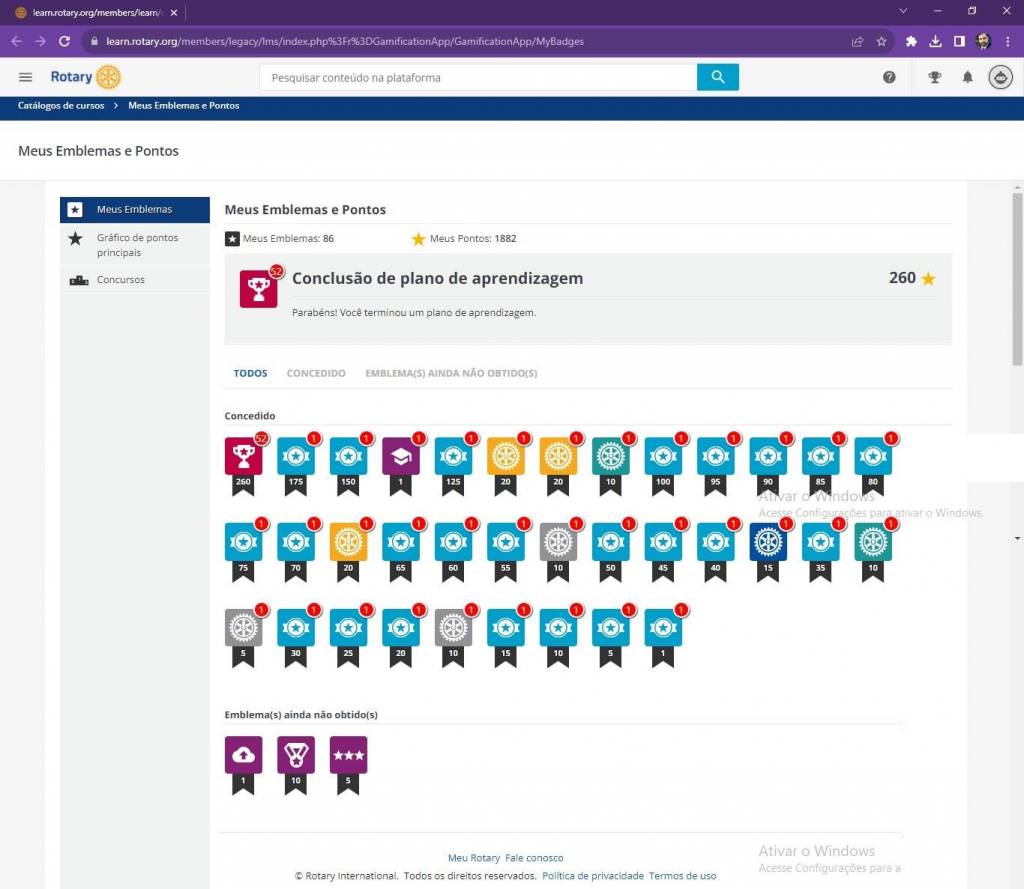Click the purple three-stars badge

tap(348, 755)
